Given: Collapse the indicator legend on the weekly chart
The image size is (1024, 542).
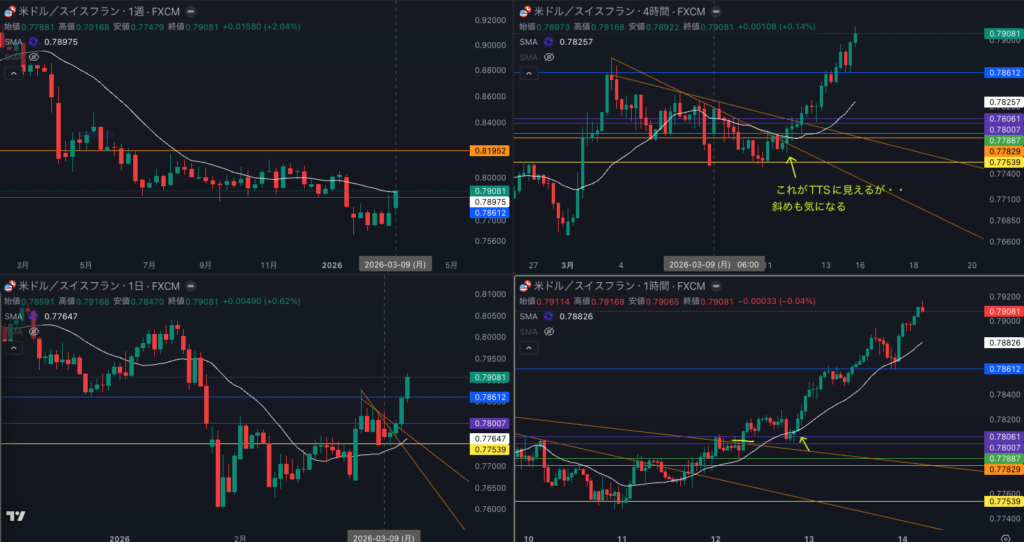Looking at the screenshot, I should [12, 72].
